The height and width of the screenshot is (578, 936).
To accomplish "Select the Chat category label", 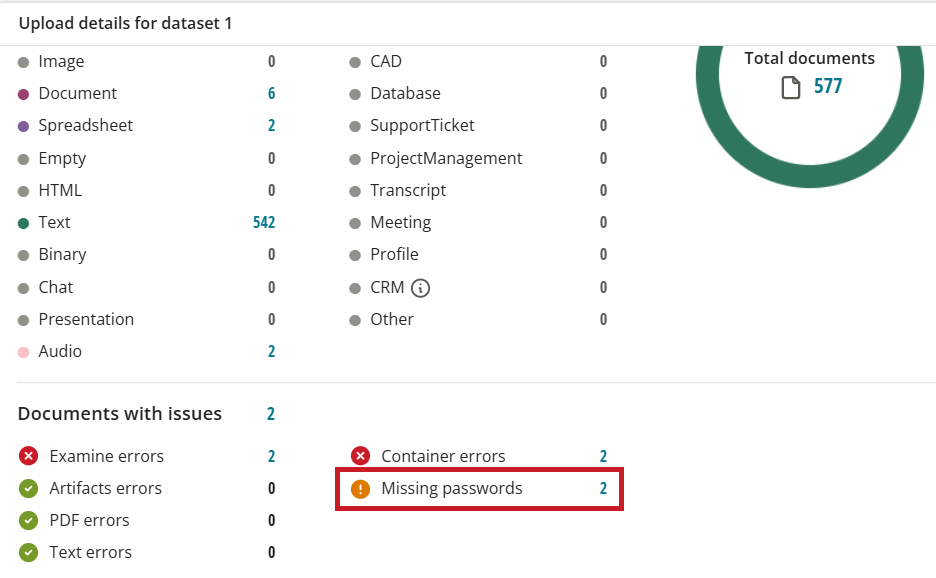I will coord(56,287).
